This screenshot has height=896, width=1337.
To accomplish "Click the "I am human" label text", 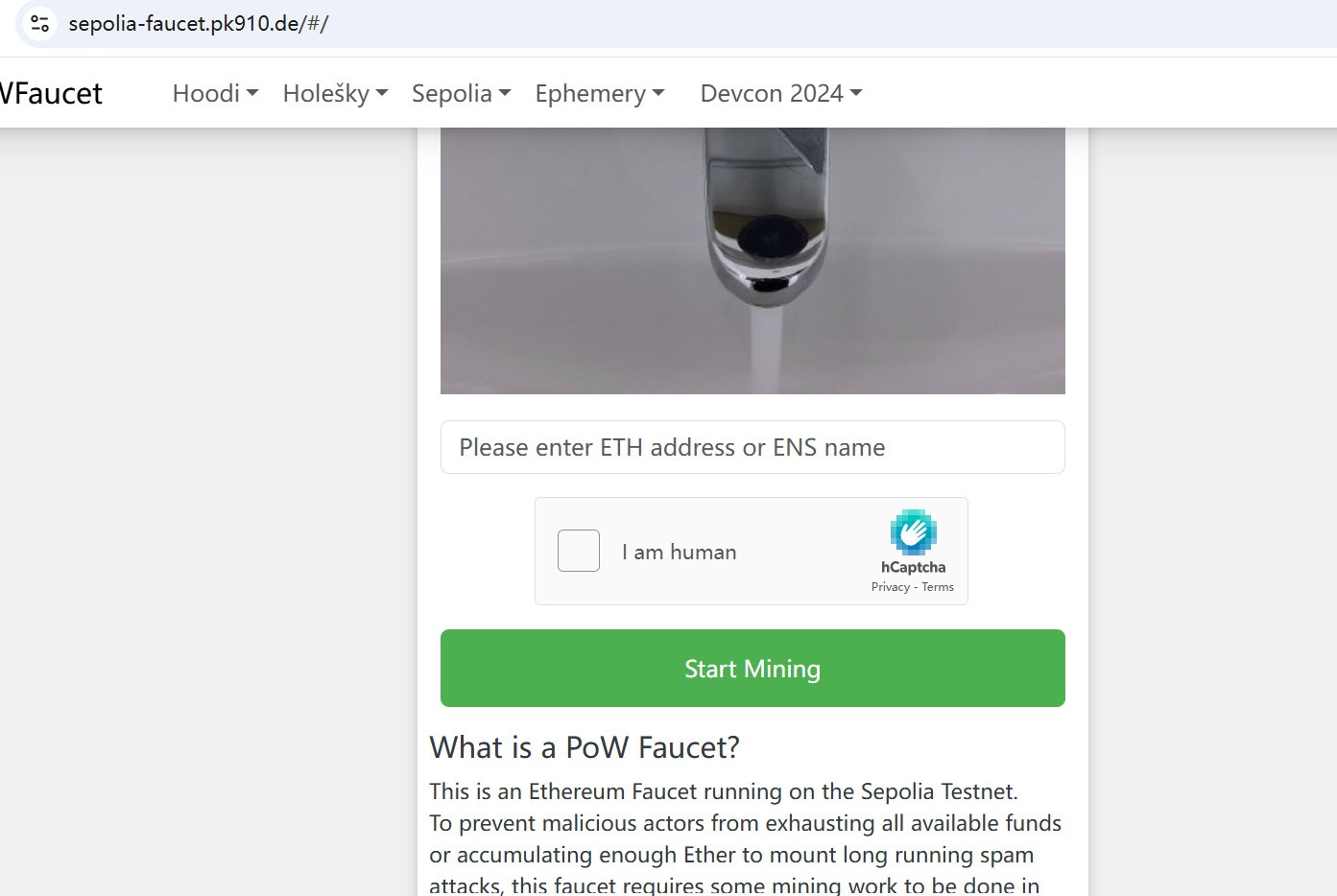I will tap(679, 552).
